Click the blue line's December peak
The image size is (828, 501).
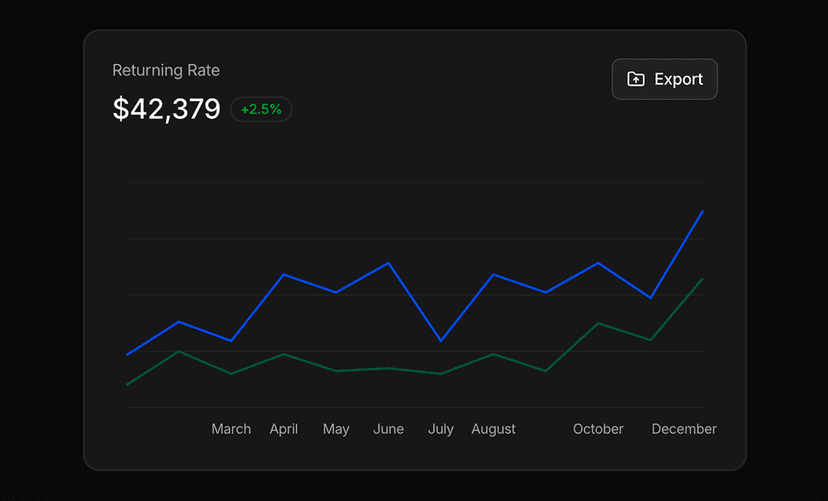(703, 211)
